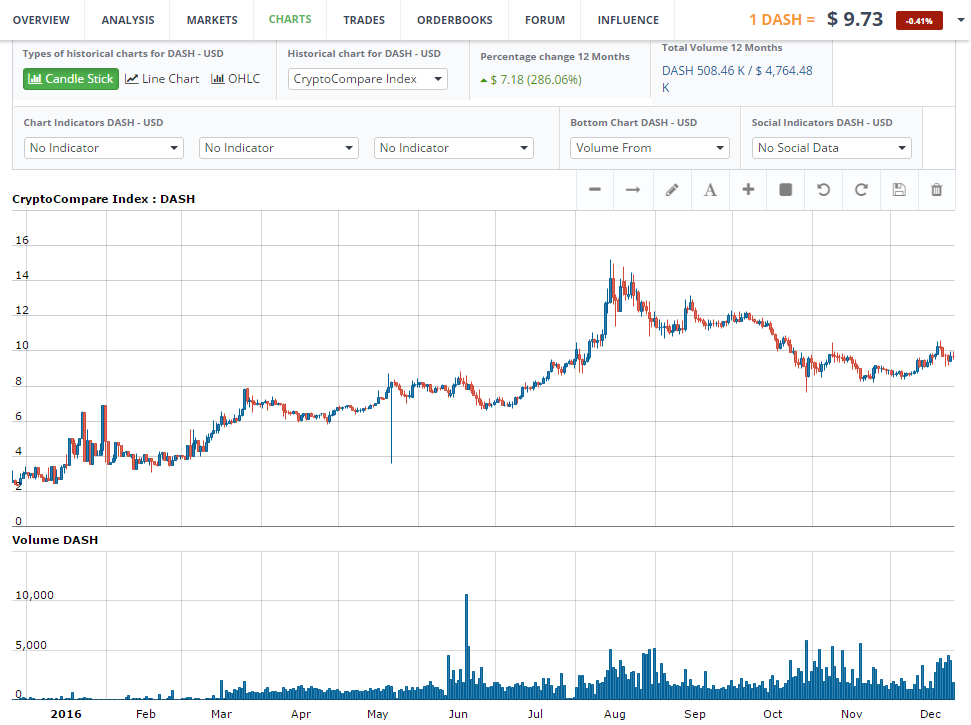This screenshot has width=971, height=725.
Task: Switch chart type to OHLC
Action: coord(236,79)
